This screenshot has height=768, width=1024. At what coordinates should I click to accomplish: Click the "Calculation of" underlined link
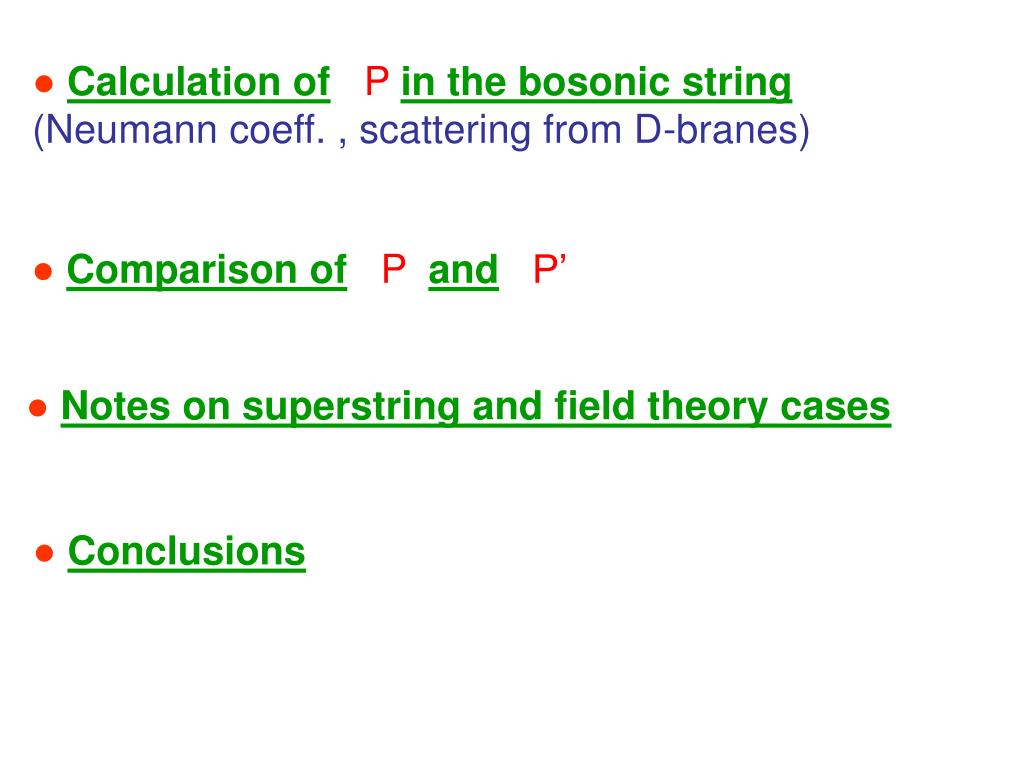[199, 83]
